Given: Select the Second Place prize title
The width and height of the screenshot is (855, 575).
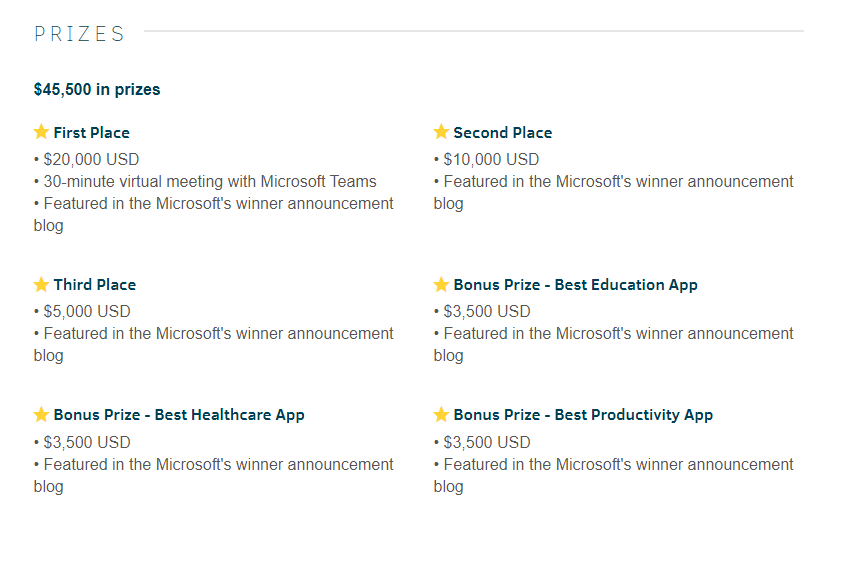Looking at the screenshot, I should click(x=503, y=132).
